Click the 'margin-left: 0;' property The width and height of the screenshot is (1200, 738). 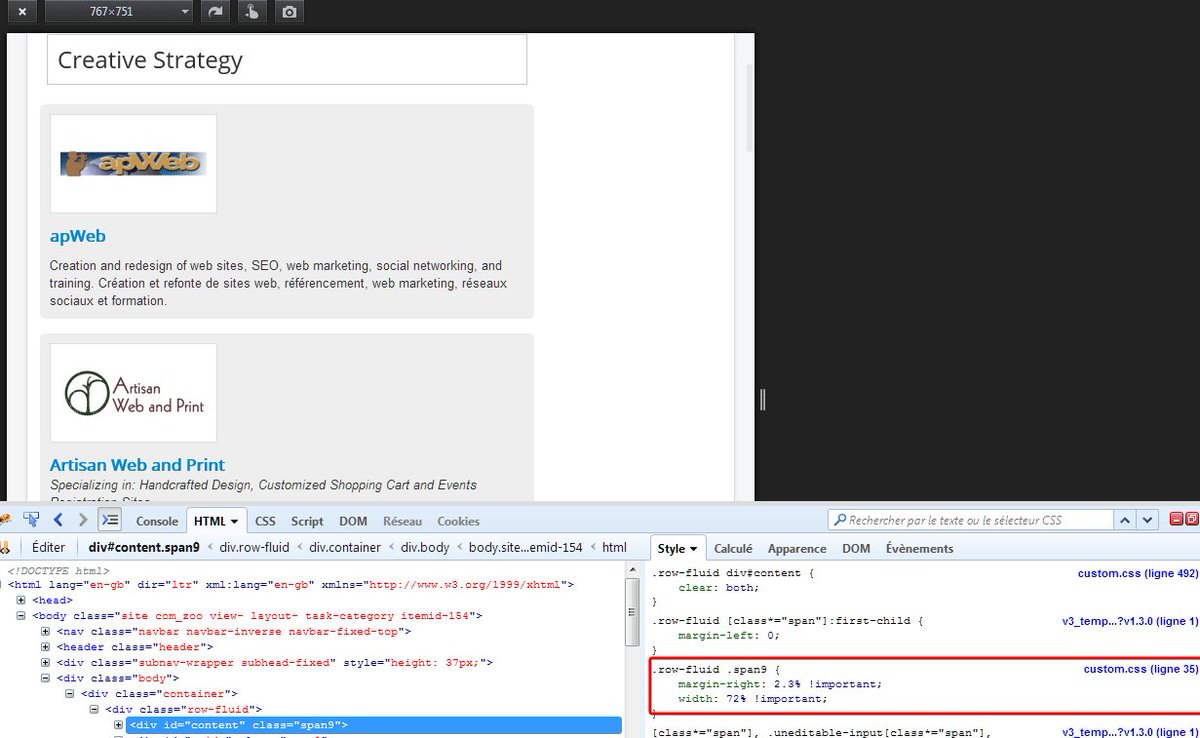click(x=728, y=635)
